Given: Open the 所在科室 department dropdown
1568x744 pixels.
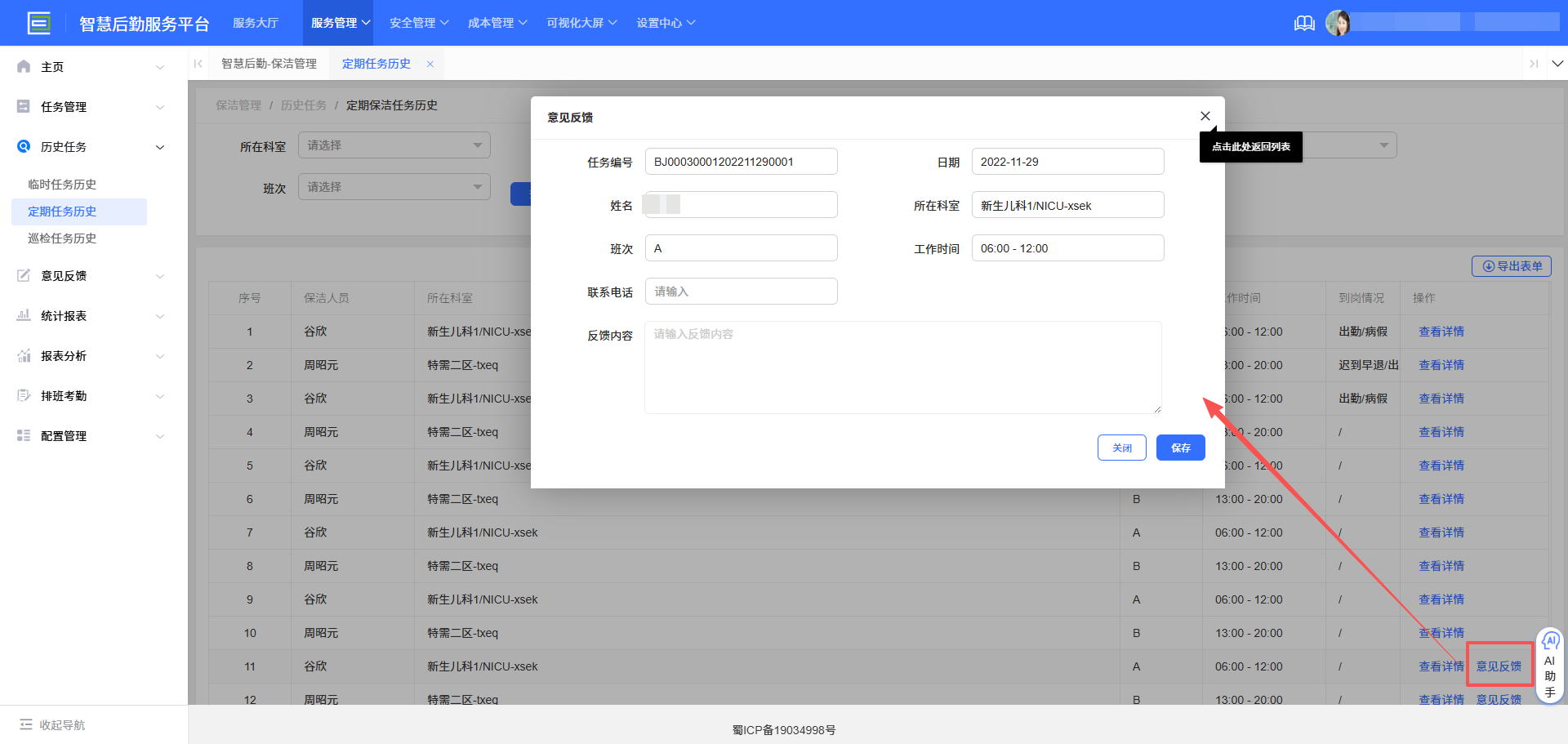Looking at the screenshot, I should [394, 145].
